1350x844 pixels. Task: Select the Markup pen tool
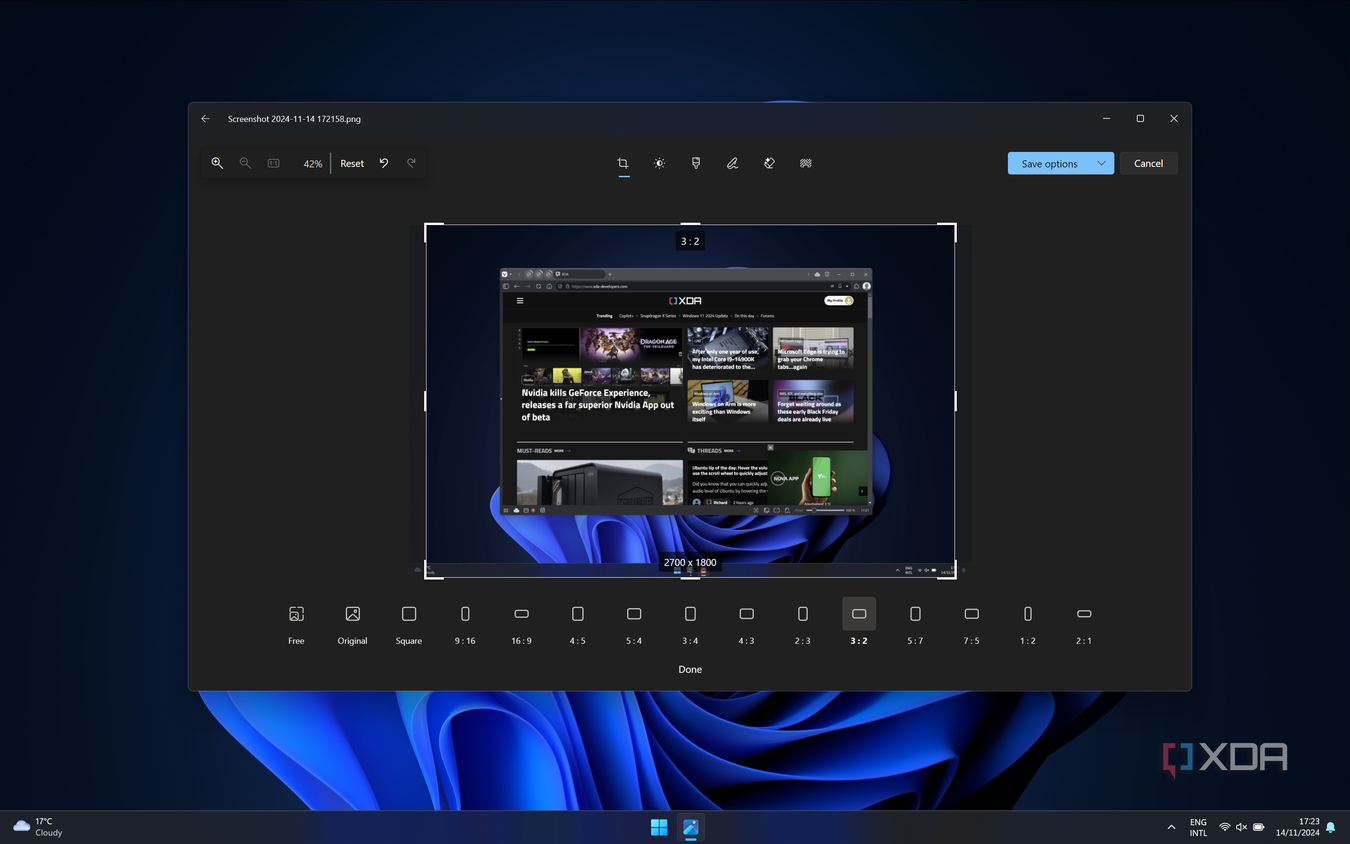coord(732,163)
